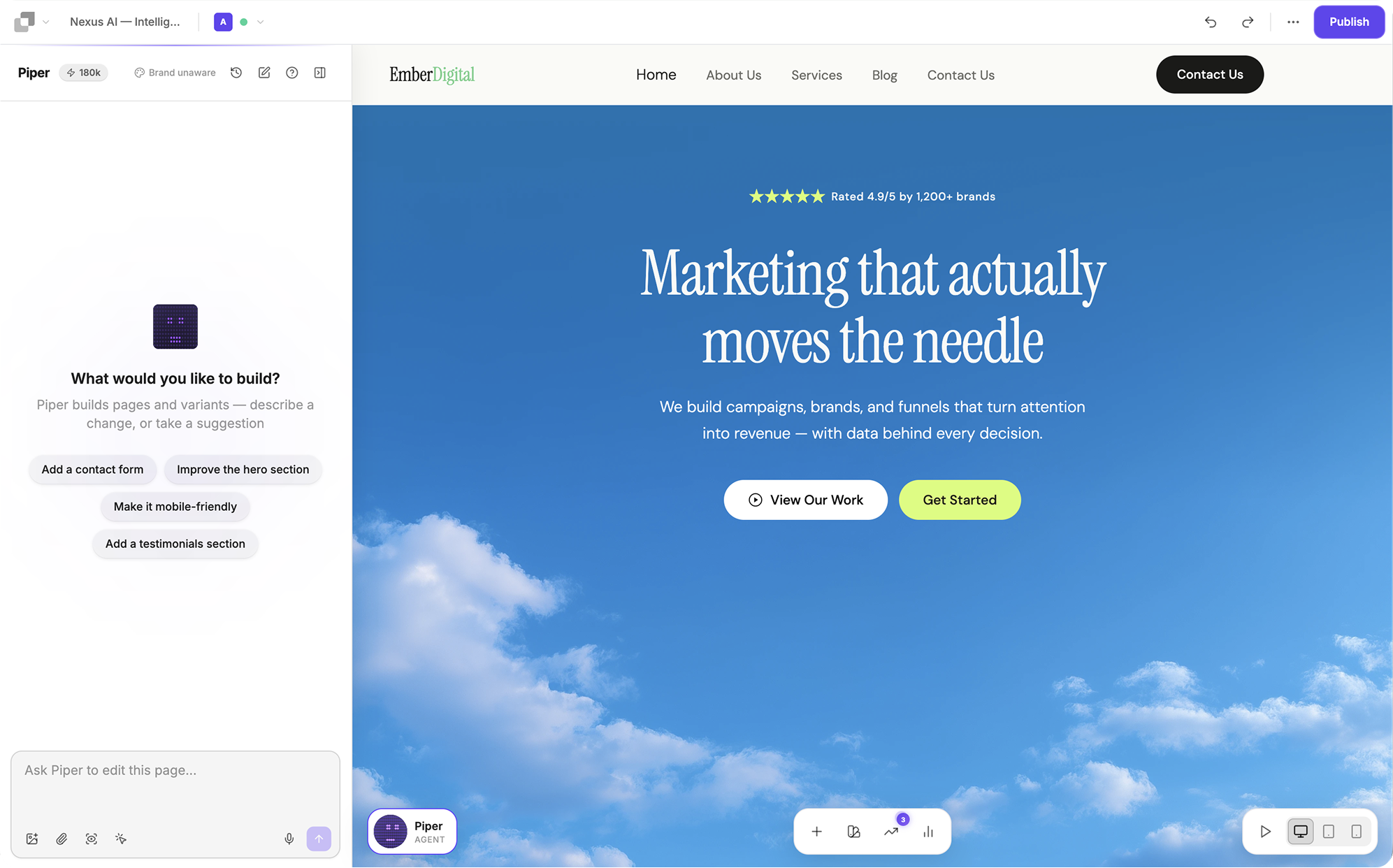
Task: Click the element pointer select icon
Action: click(121, 839)
